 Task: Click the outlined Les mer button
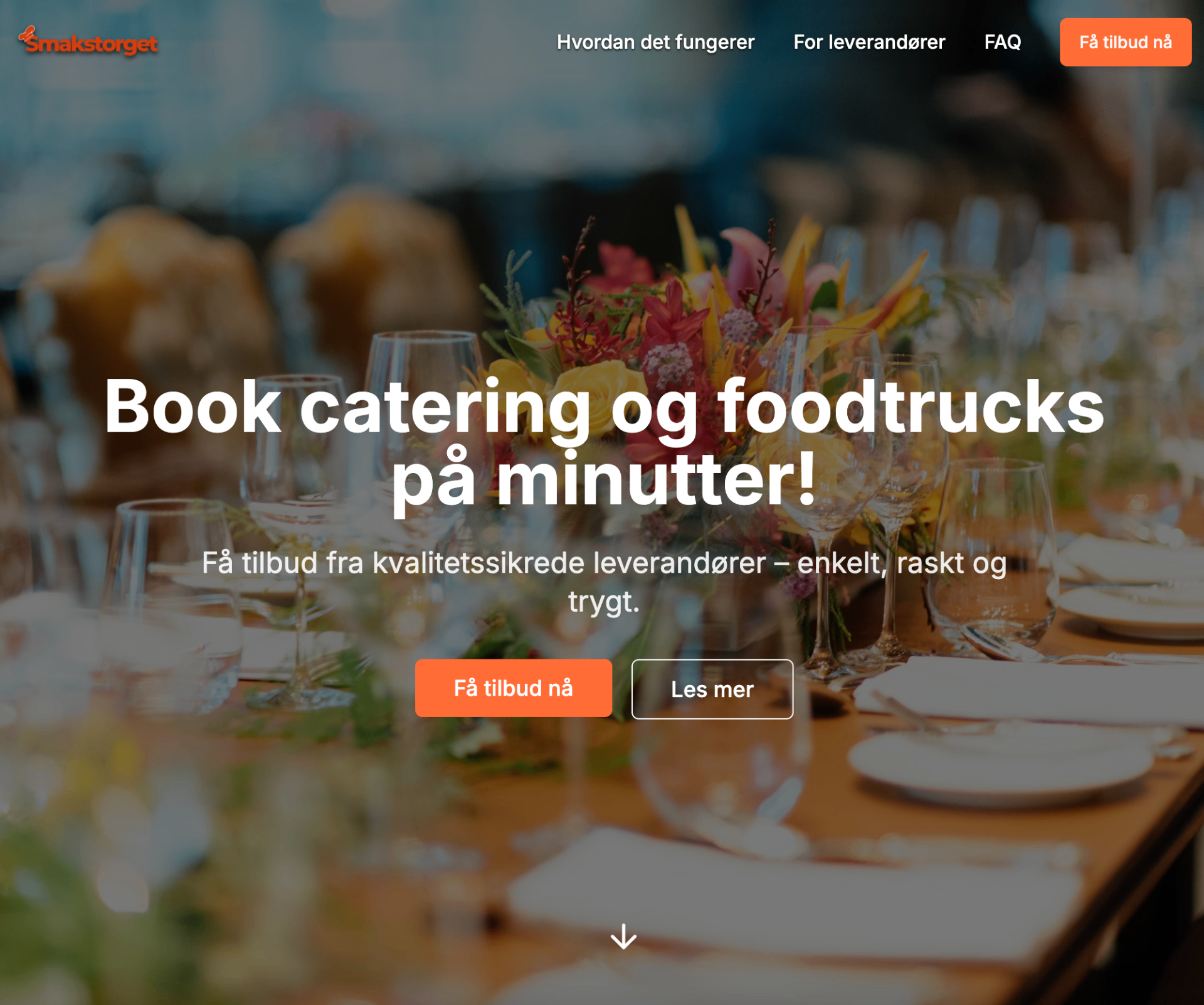point(712,689)
